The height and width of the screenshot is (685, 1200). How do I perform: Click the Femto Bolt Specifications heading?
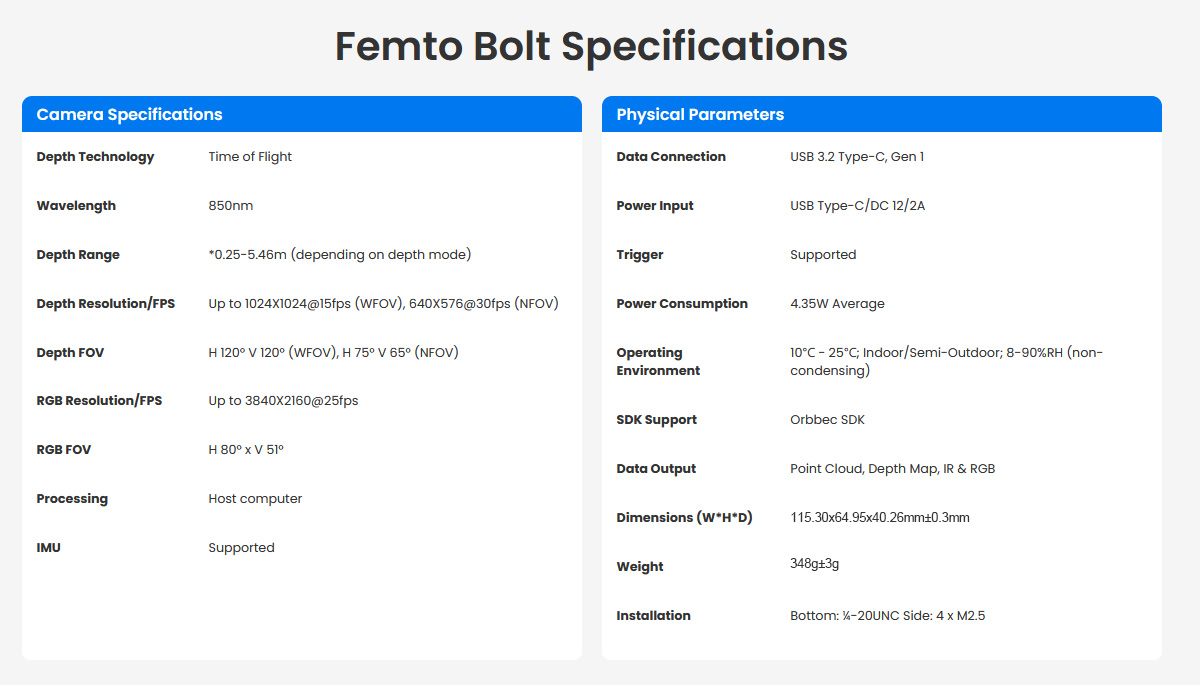point(591,46)
